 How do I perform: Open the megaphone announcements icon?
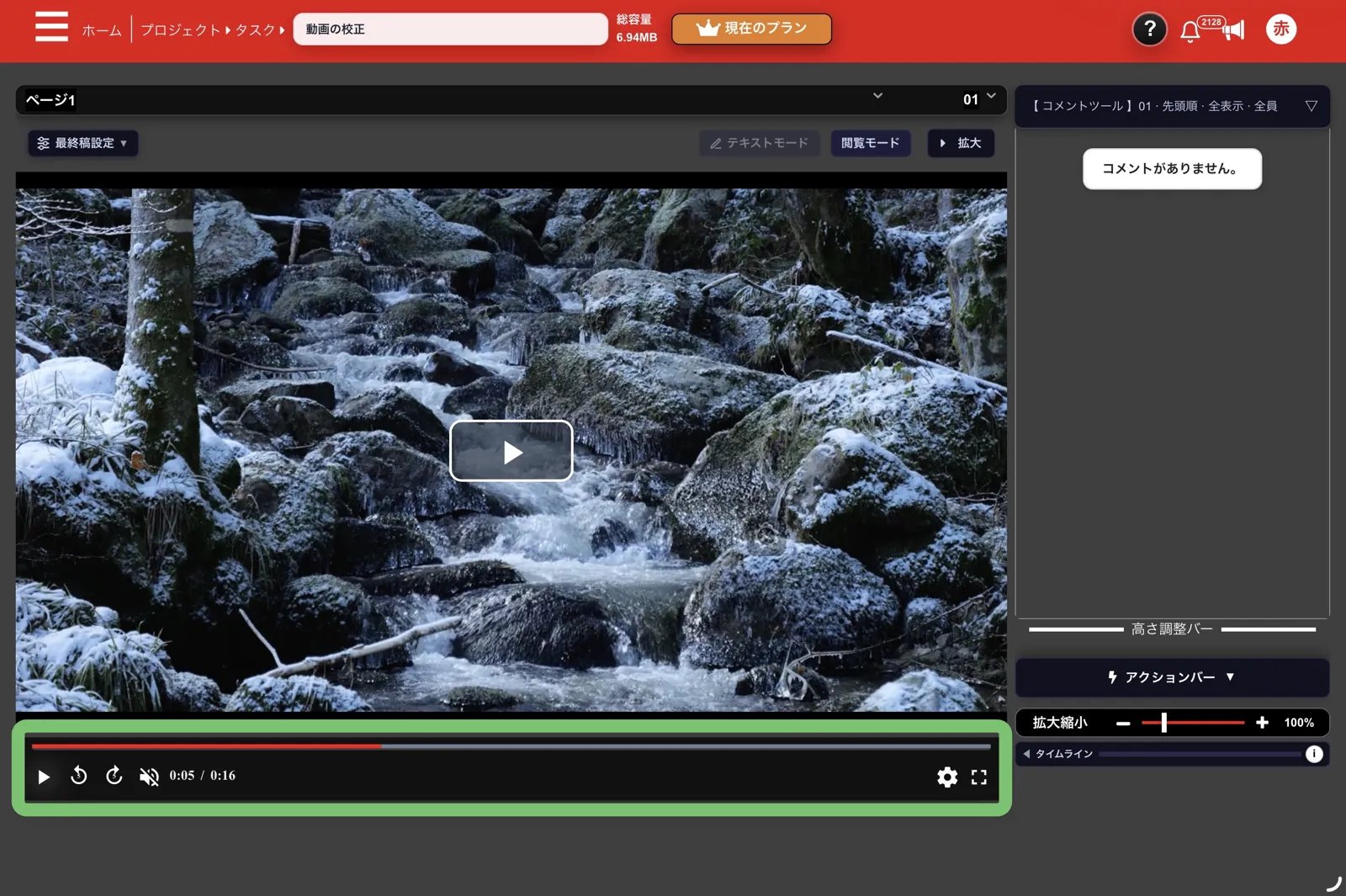tap(1233, 31)
